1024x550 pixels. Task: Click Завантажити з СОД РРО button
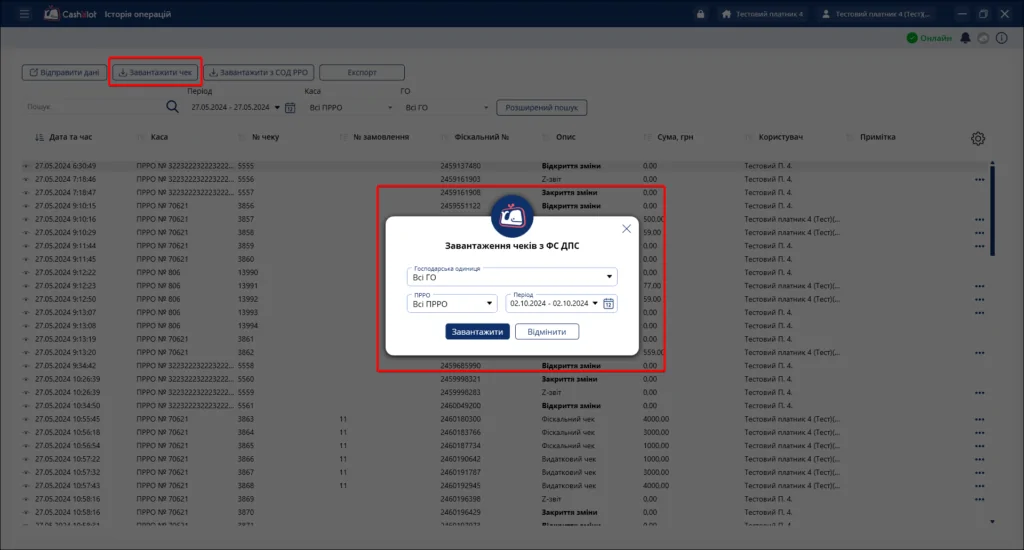(259, 73)
